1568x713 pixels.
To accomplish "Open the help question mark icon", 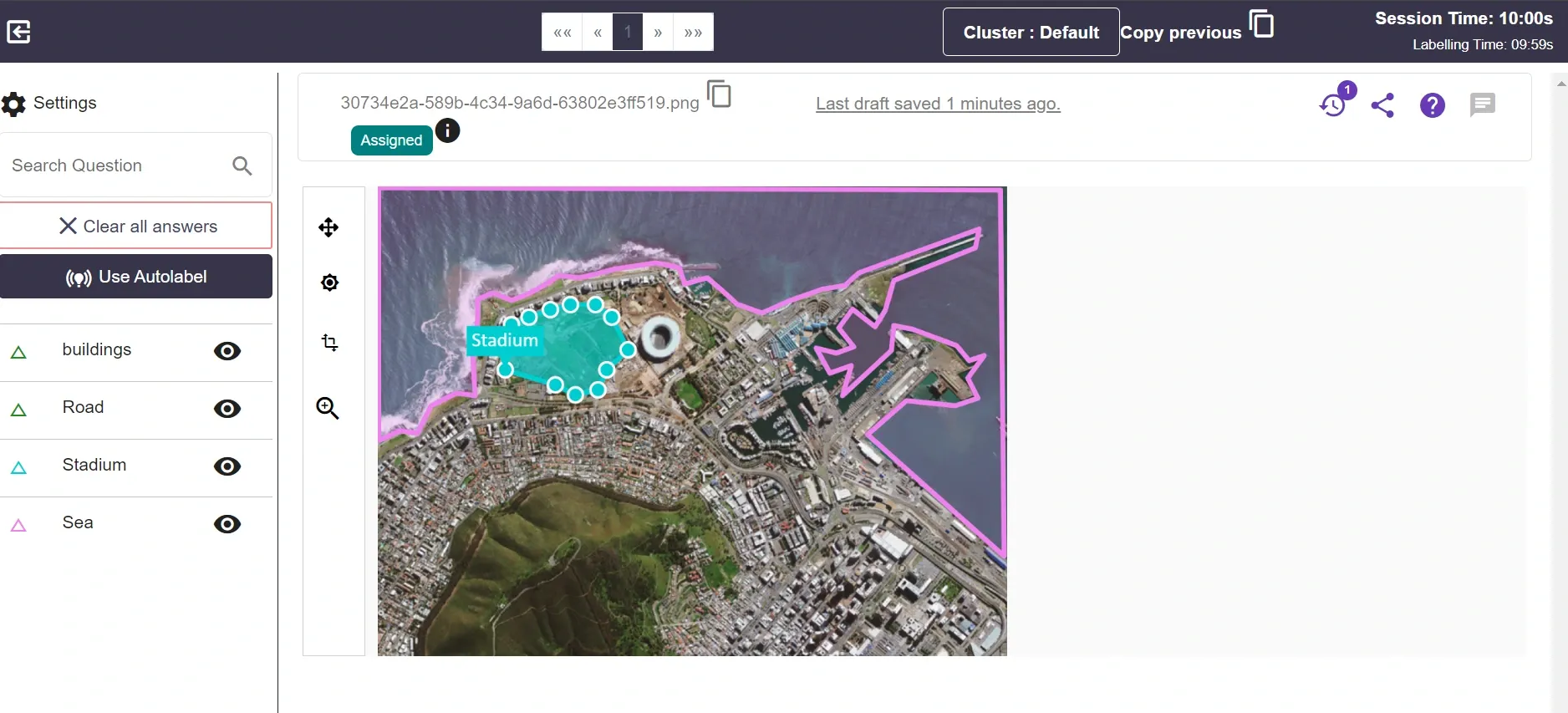I will click(1432, 104).
